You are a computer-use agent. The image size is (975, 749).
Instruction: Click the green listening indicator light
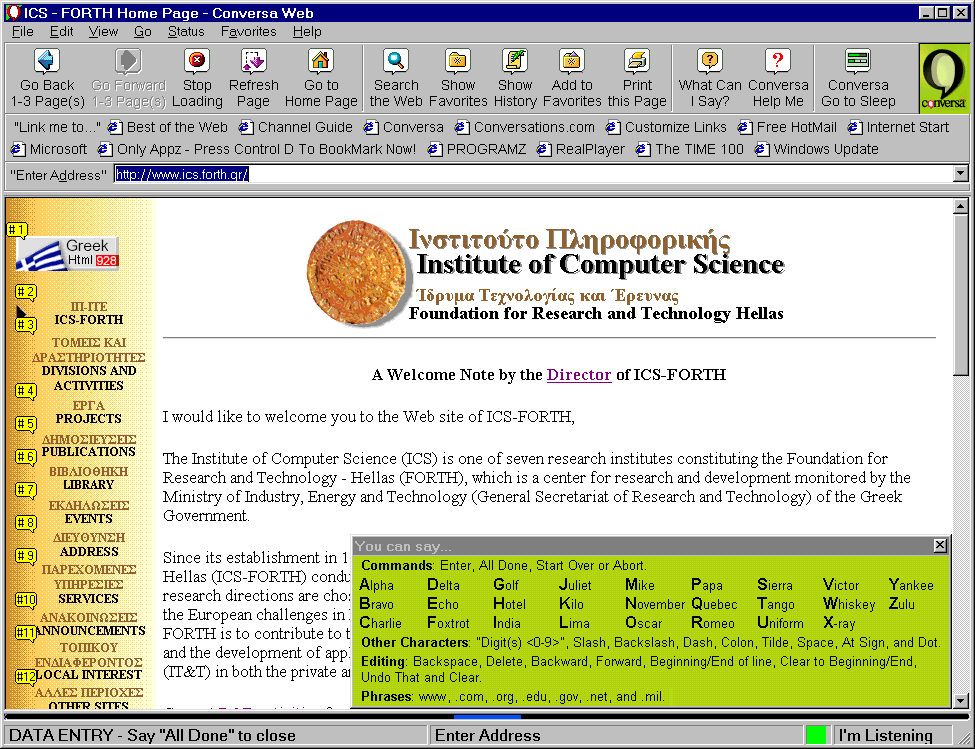816,735
